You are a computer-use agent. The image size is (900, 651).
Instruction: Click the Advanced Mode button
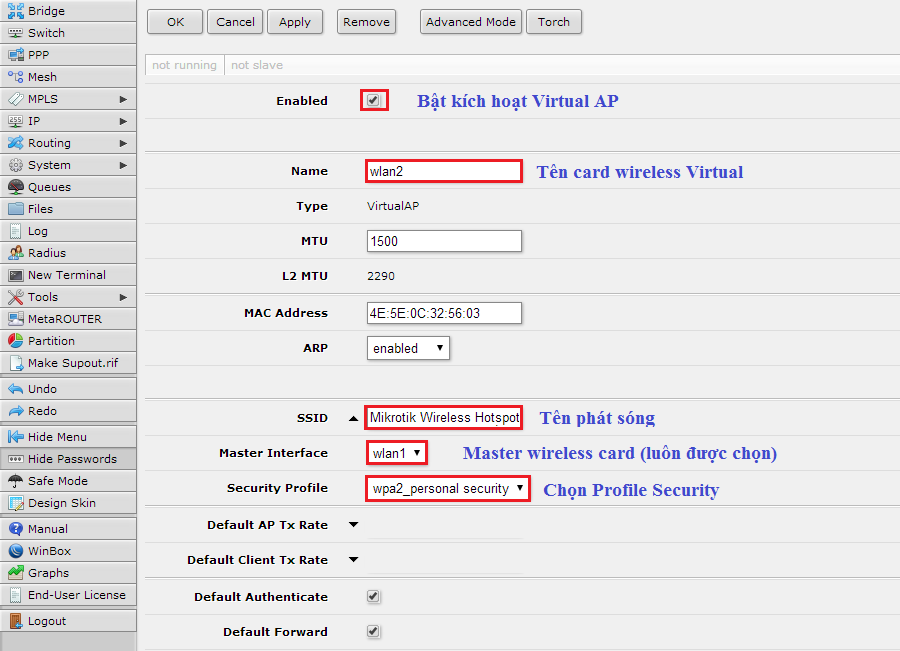click(470, 22)
